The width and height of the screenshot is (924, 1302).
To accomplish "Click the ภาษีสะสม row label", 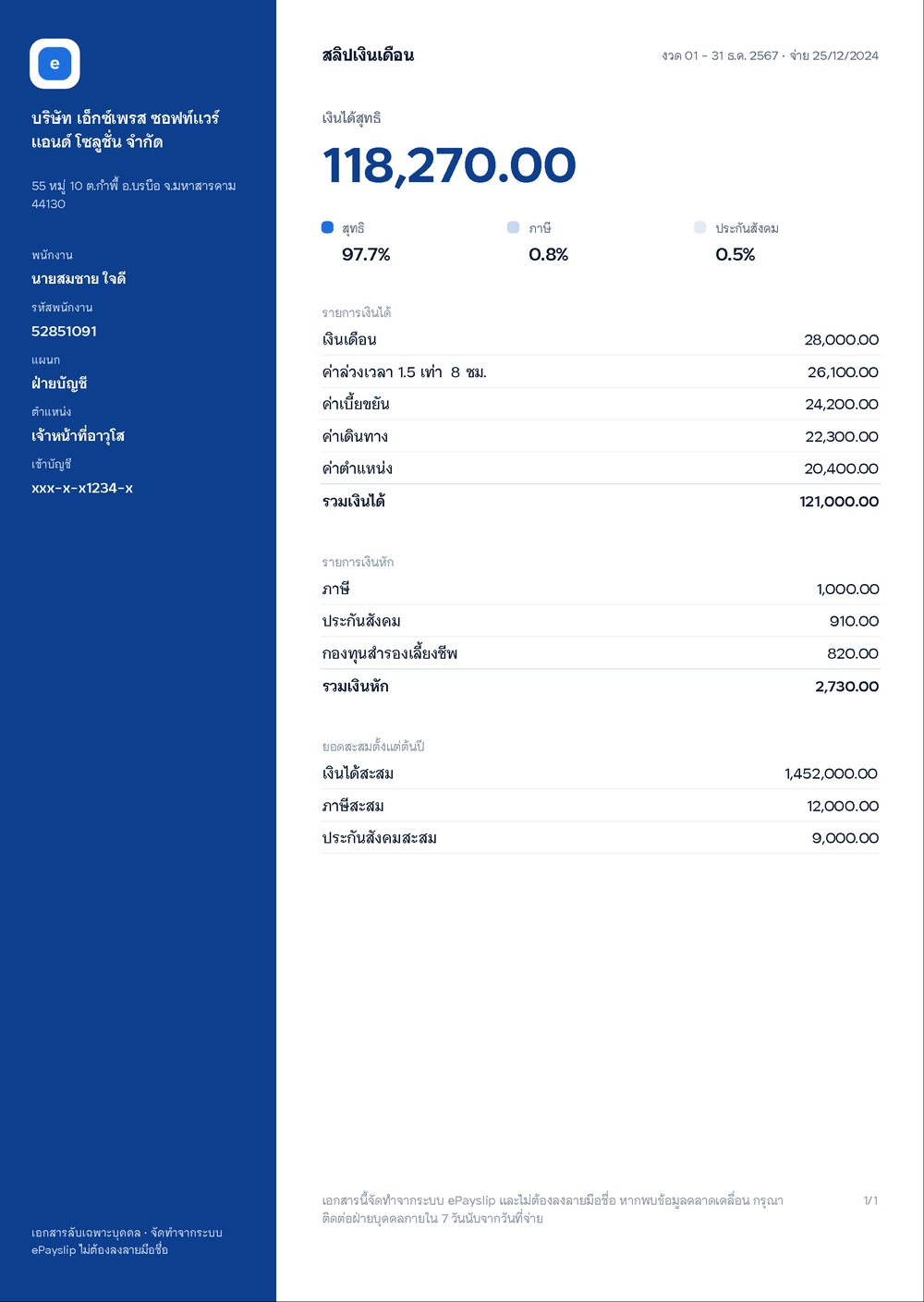I will point(353,807).
